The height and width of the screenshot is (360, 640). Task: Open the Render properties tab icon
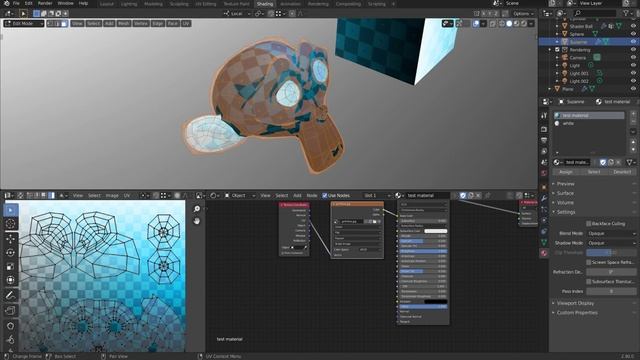click(544, 129)
